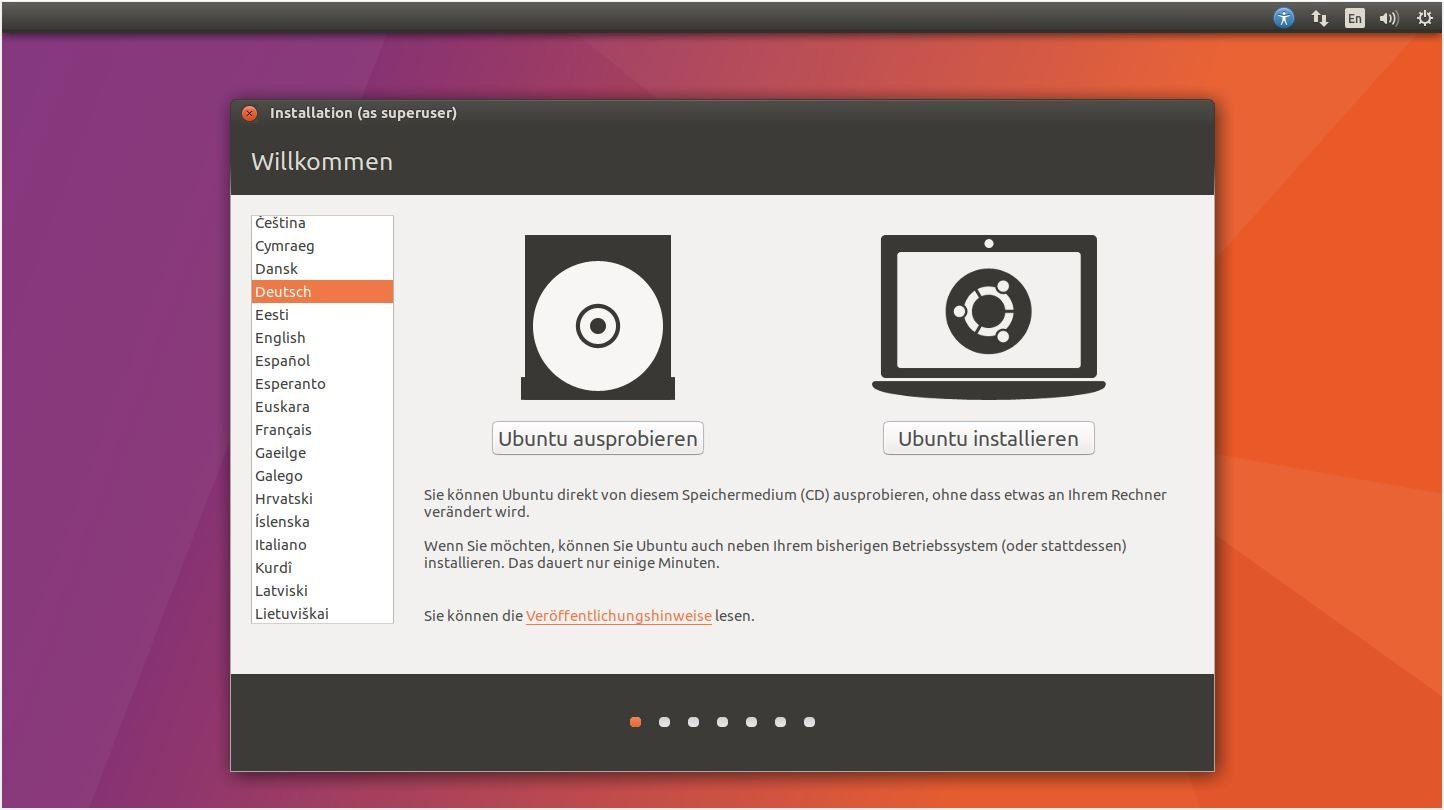
Task: Click the CD drive illustration
Action: tap(598, 317)
